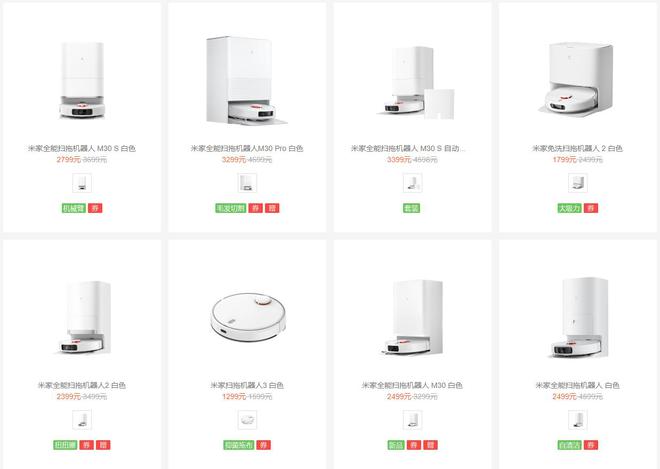
Task: Click 米家全能扫拖机器人 M30 S 自动... title link
Action: pos(408,148)
